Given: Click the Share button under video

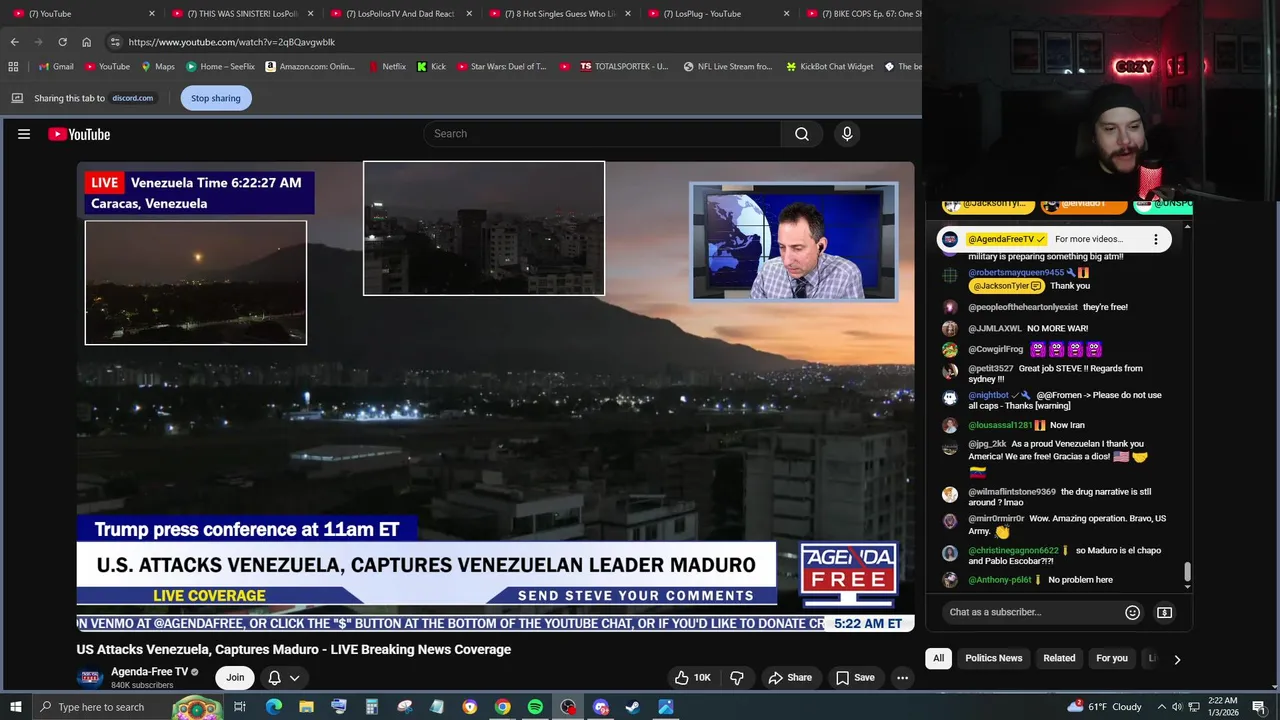Looking at the screenshot, I should 789,677.
